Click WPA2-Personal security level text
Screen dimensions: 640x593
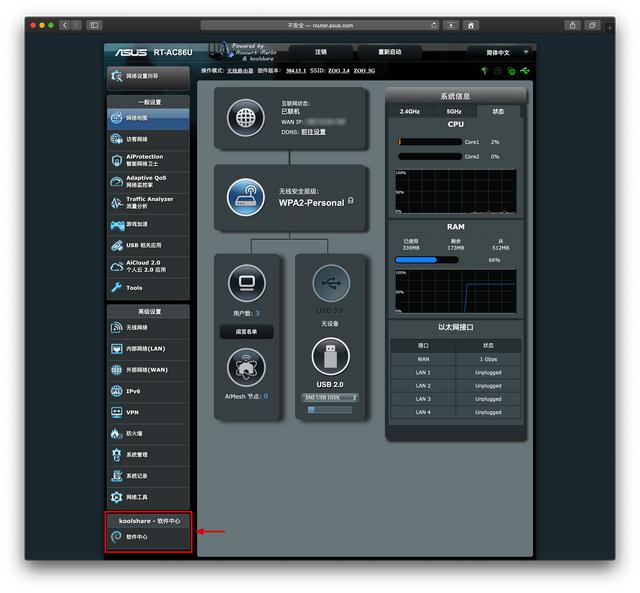coord(311,203)
